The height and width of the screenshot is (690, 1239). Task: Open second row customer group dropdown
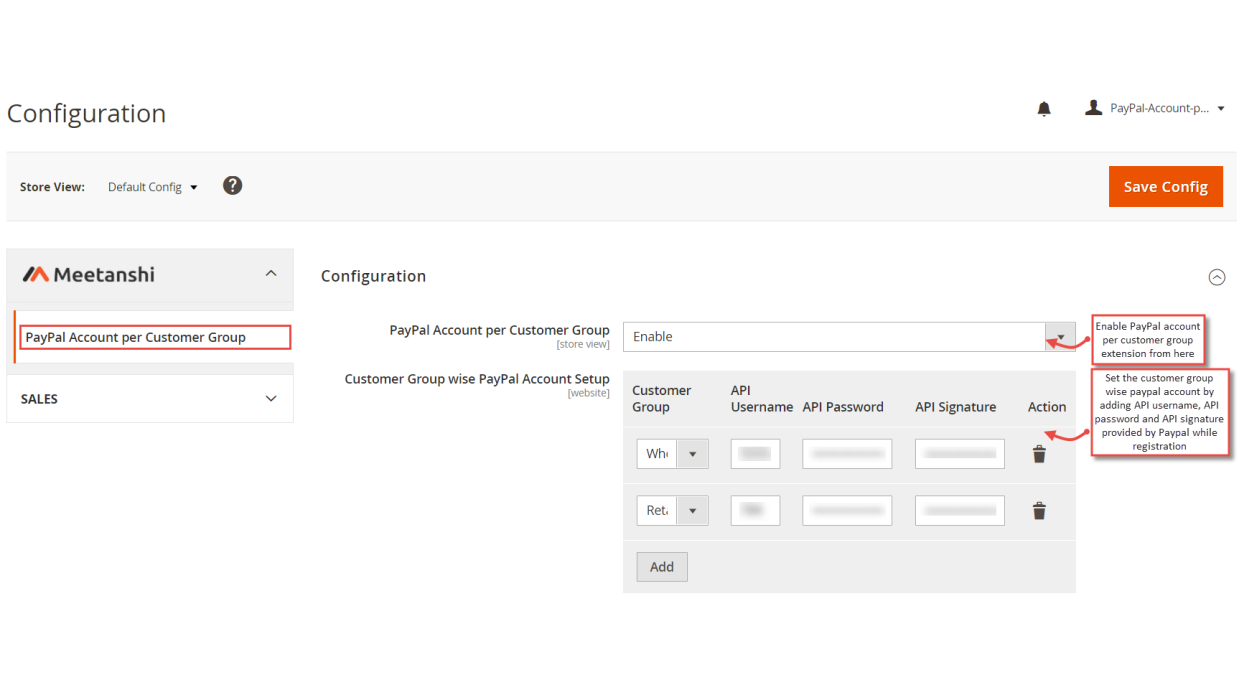click(672, 511)
